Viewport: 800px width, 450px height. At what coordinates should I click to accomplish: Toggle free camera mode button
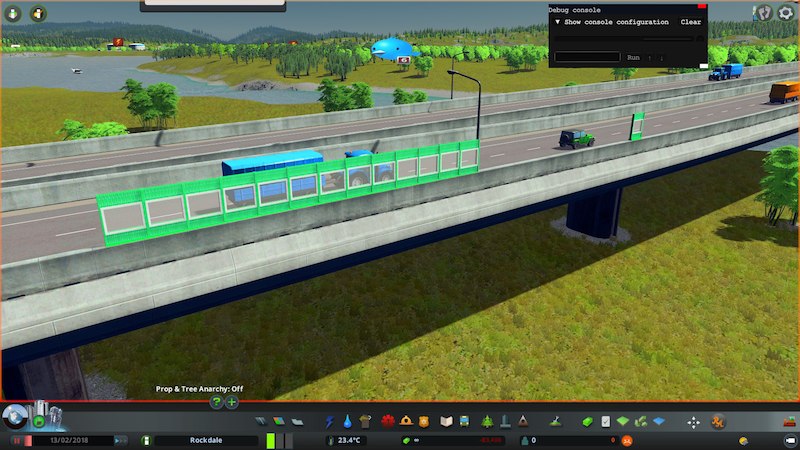tap(786, 440)
